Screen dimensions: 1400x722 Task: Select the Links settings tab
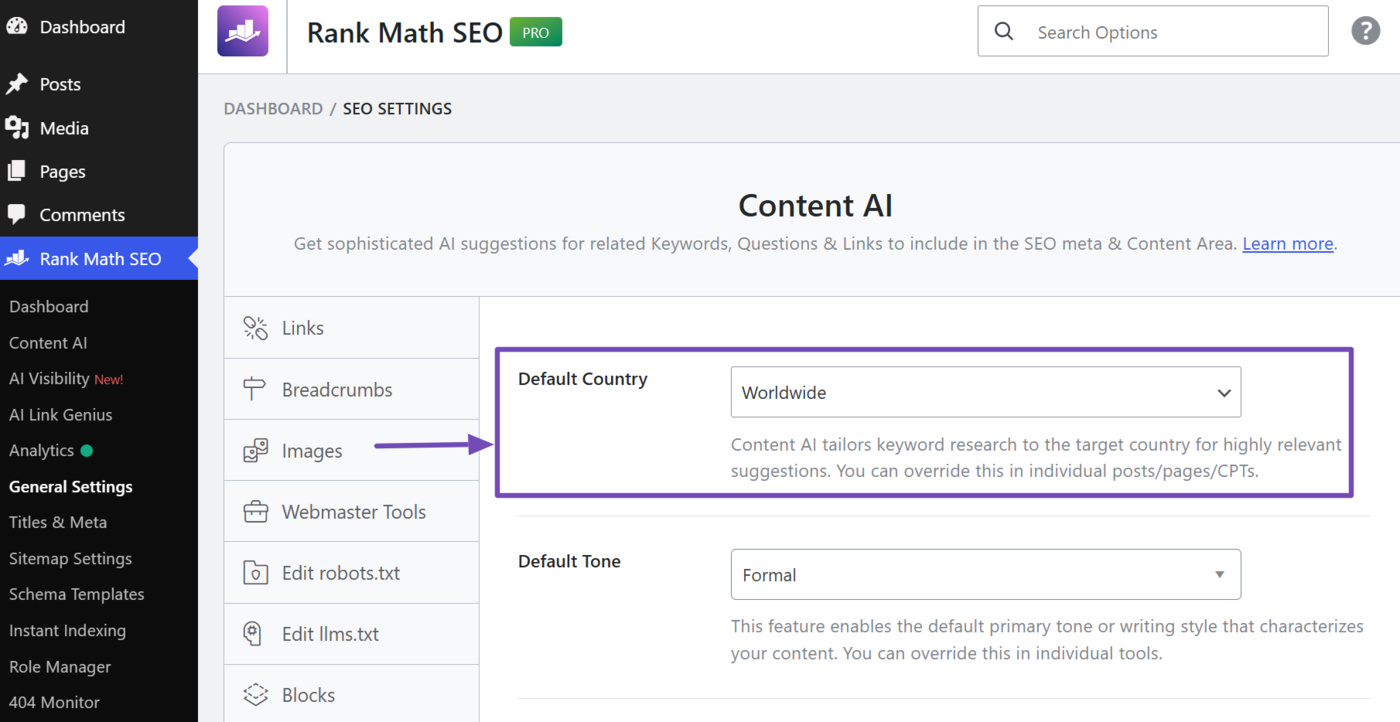[x=352, y=328]
